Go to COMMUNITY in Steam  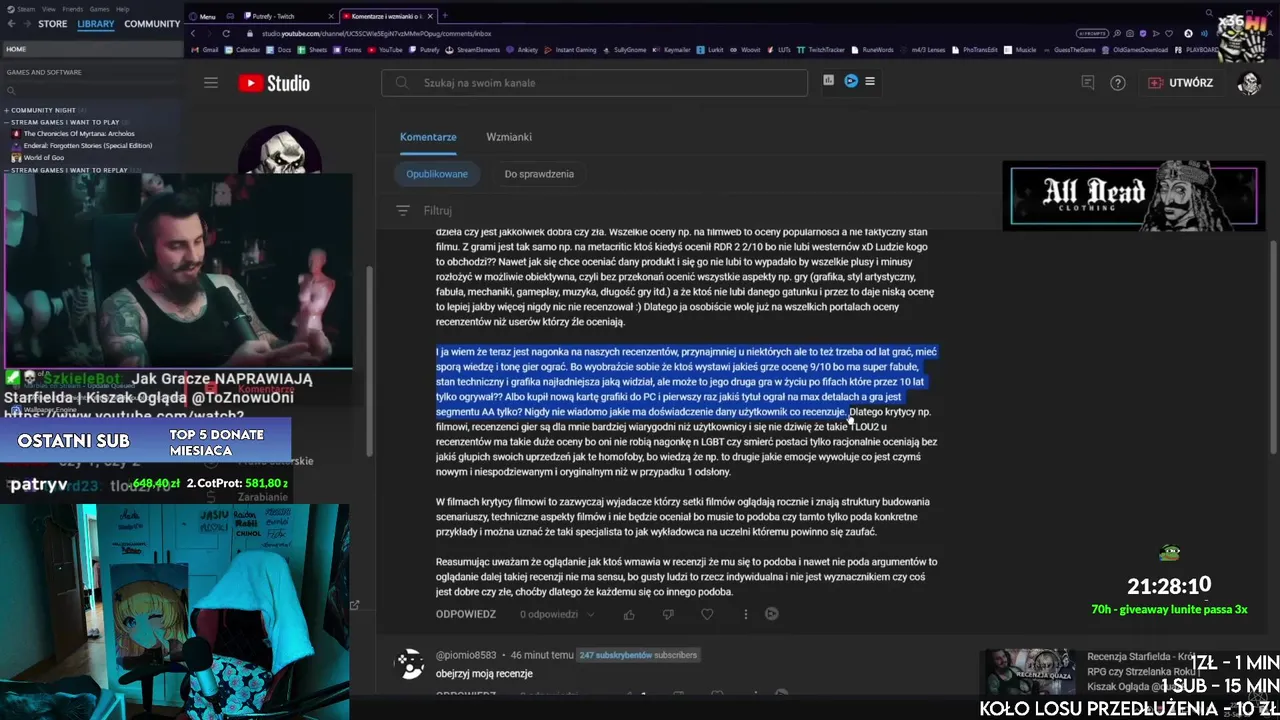coord(152,24)
